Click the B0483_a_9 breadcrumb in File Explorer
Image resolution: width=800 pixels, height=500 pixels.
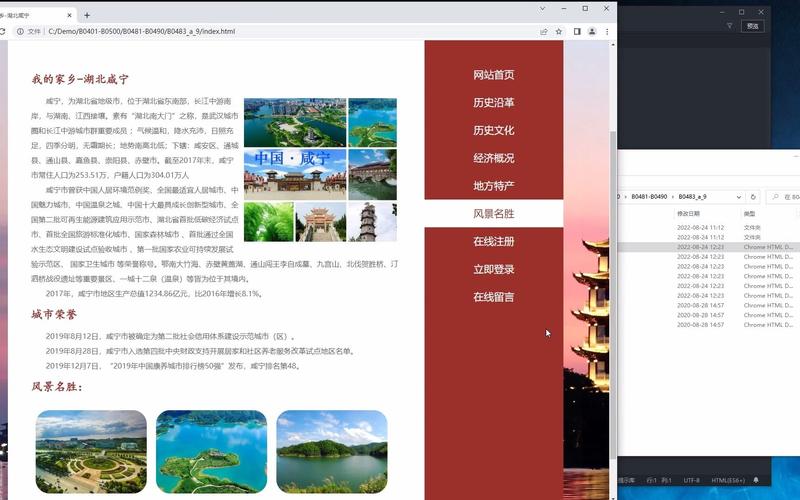(692, 197)
